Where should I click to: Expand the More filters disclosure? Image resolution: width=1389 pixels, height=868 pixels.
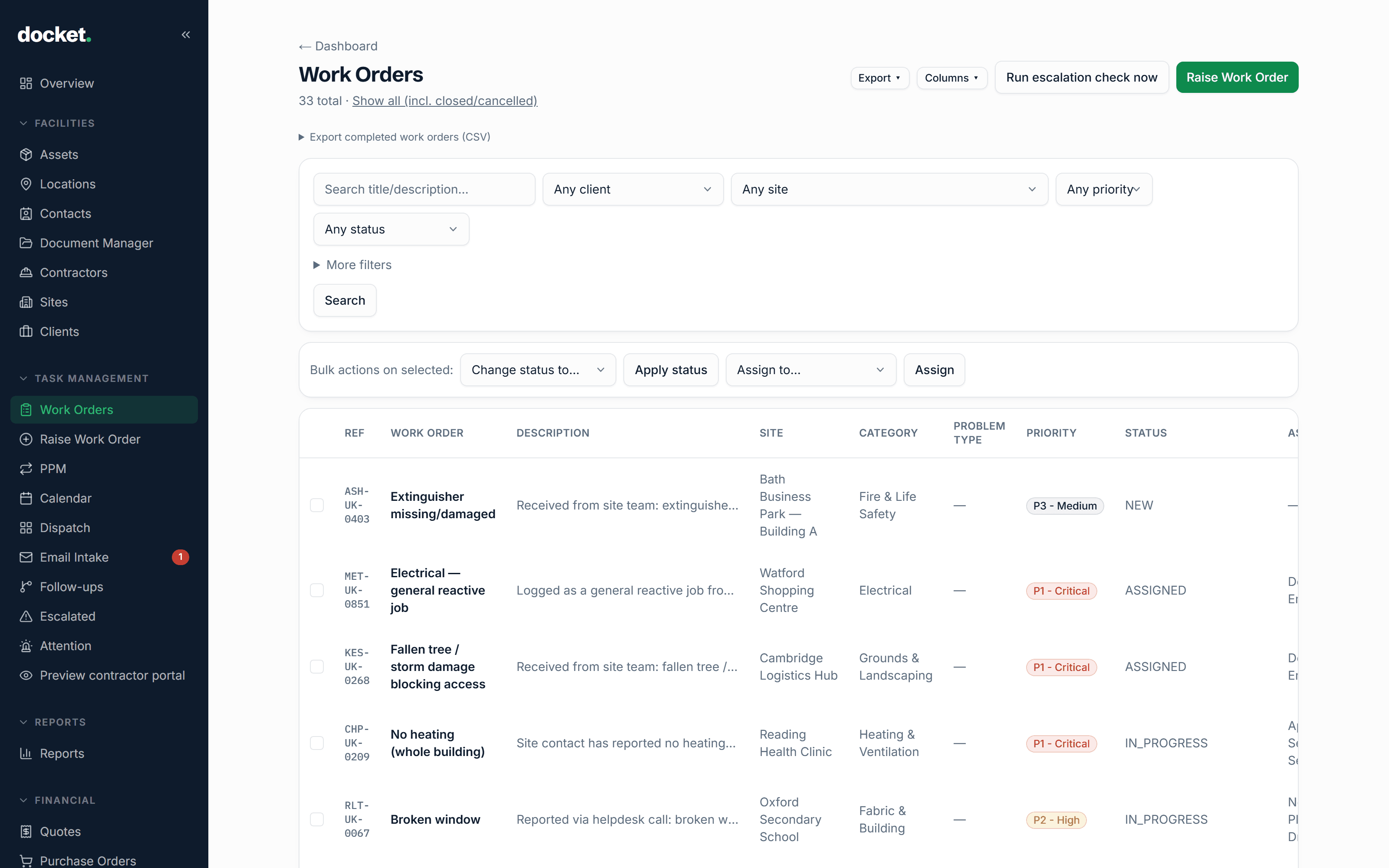(352, 265)
